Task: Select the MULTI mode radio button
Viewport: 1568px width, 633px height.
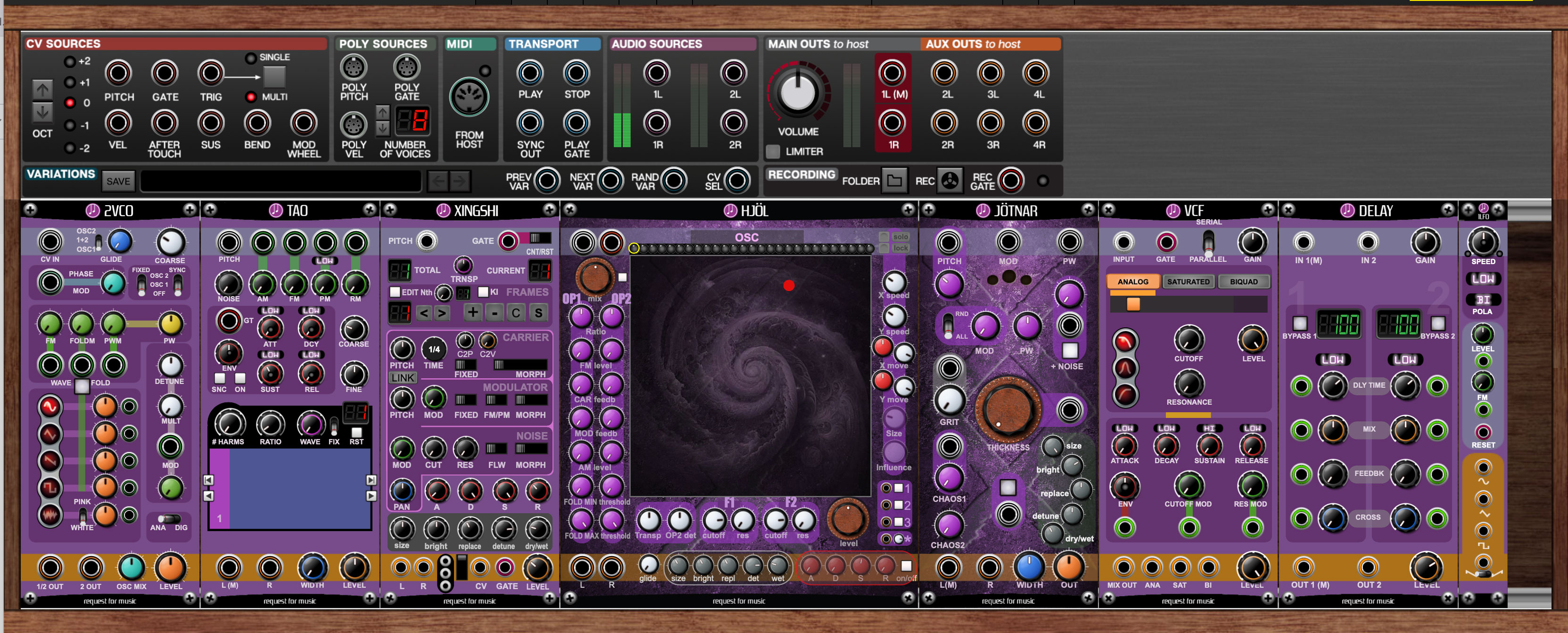Action: tap(250, 97)
